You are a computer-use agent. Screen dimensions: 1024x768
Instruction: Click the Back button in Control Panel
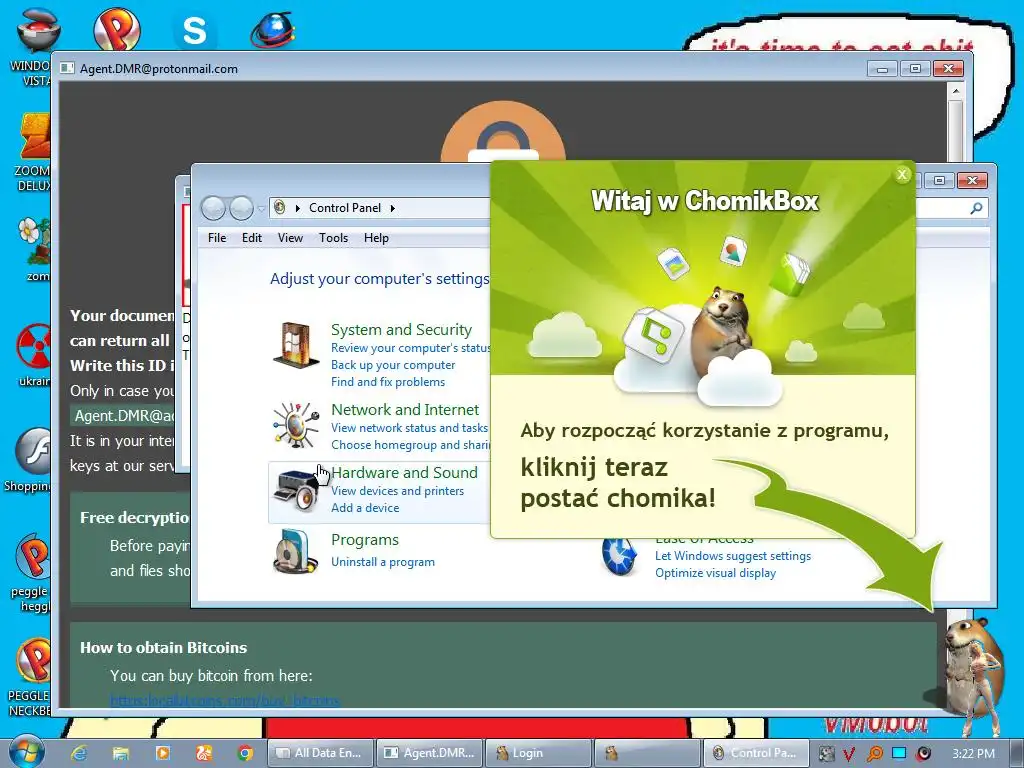[x=213, y=208]
